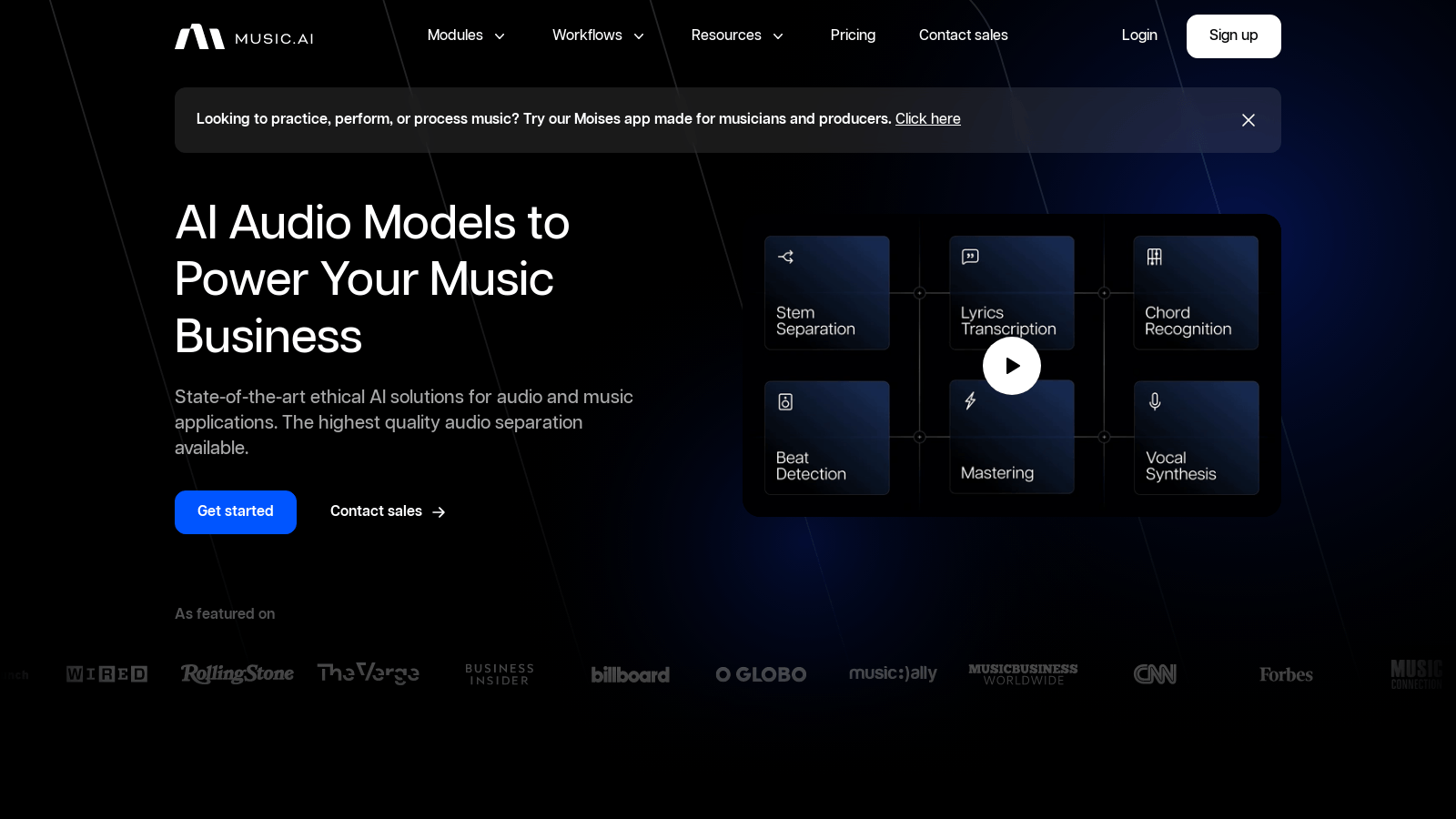Click the music:)ally logo

pyautogui.click(x=893, y=673)
